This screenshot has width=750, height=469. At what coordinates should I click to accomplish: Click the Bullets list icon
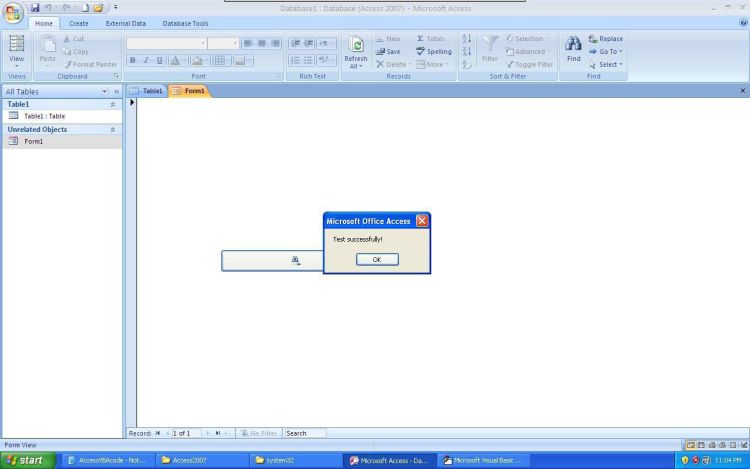pyautogui.click(x=309, y=60)
